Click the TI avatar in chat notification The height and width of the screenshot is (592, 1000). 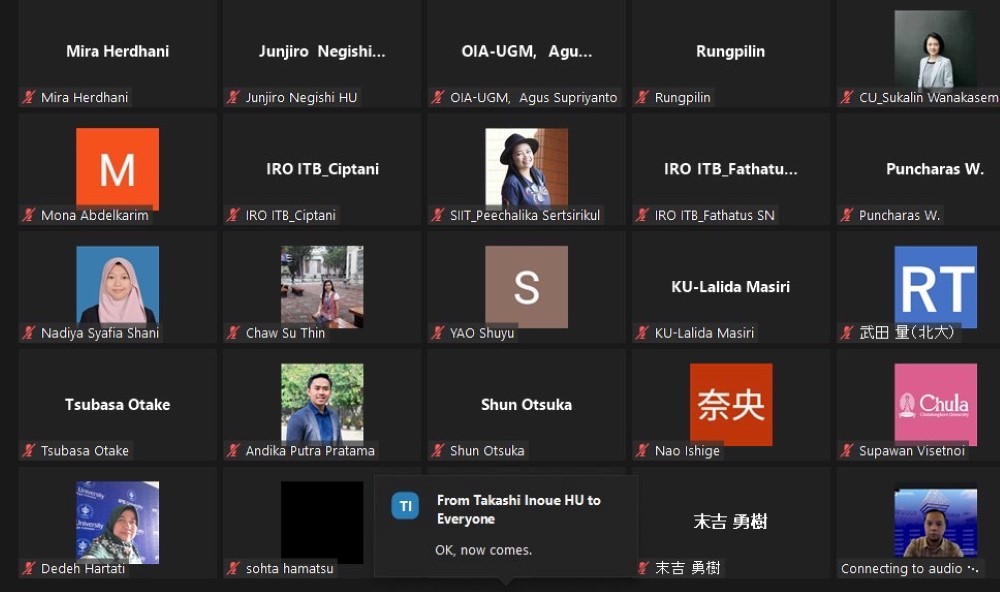tap(405, 506)
